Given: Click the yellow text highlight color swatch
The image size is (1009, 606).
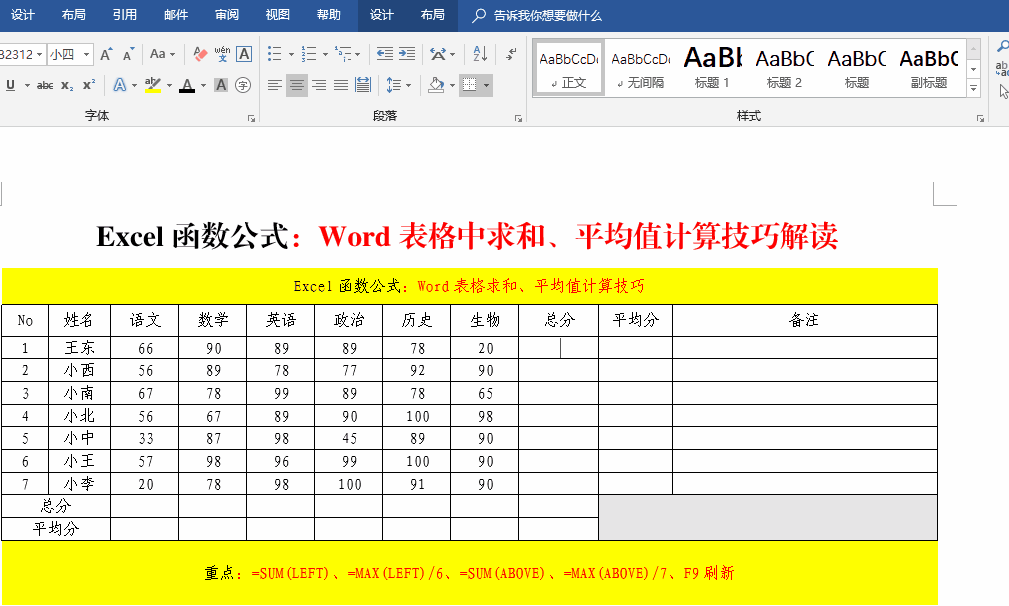Looking at the screenshot, I should point(153,86).
